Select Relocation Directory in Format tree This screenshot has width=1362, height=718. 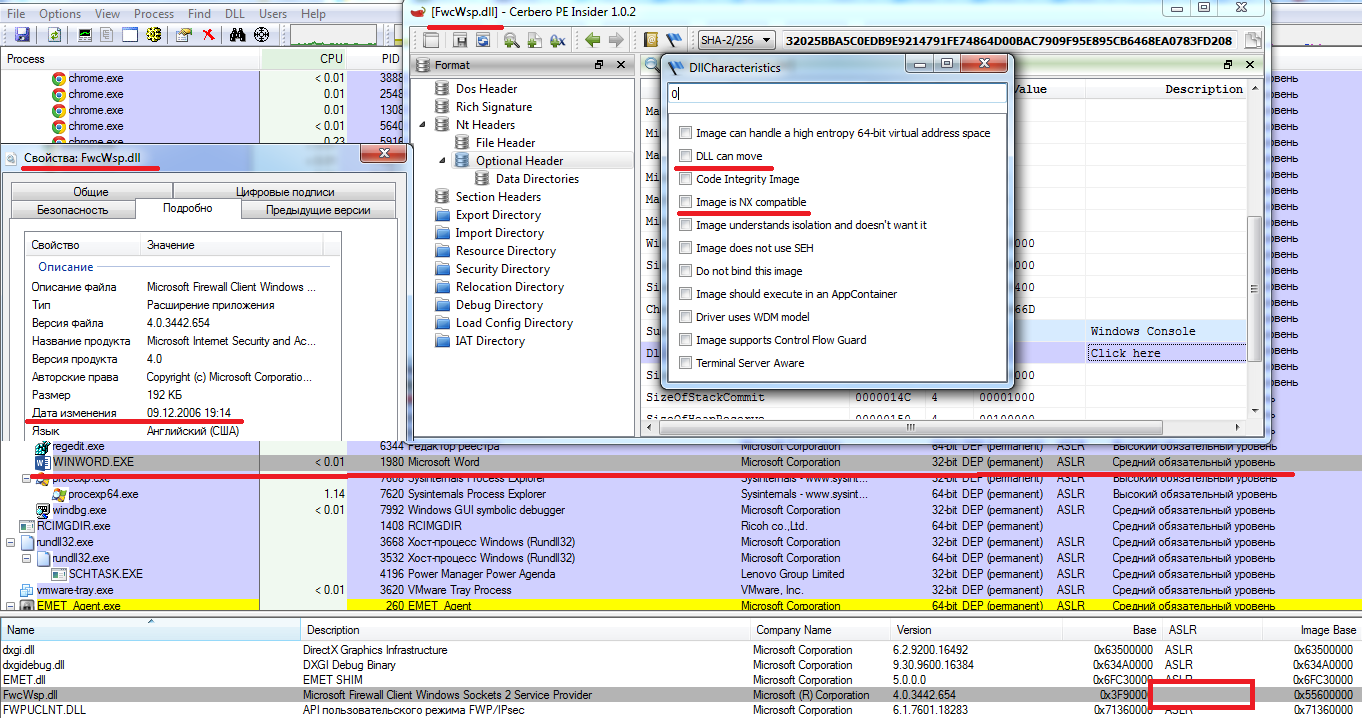pyautogui.click(x=509, y=287)
